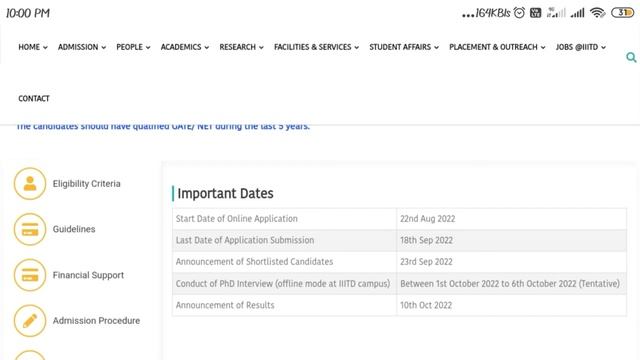The width and height of the screenshot is (640, 360).
Task: Click the "Between 1st October 2022" date cell
Action: (x=511, y=283)
